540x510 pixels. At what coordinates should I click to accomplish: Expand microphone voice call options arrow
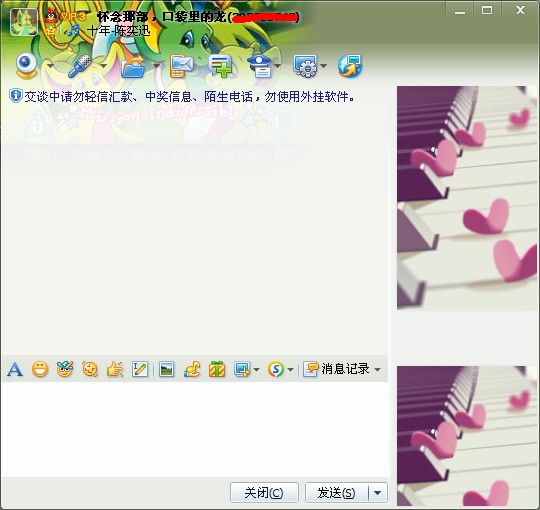pos(103,65)
